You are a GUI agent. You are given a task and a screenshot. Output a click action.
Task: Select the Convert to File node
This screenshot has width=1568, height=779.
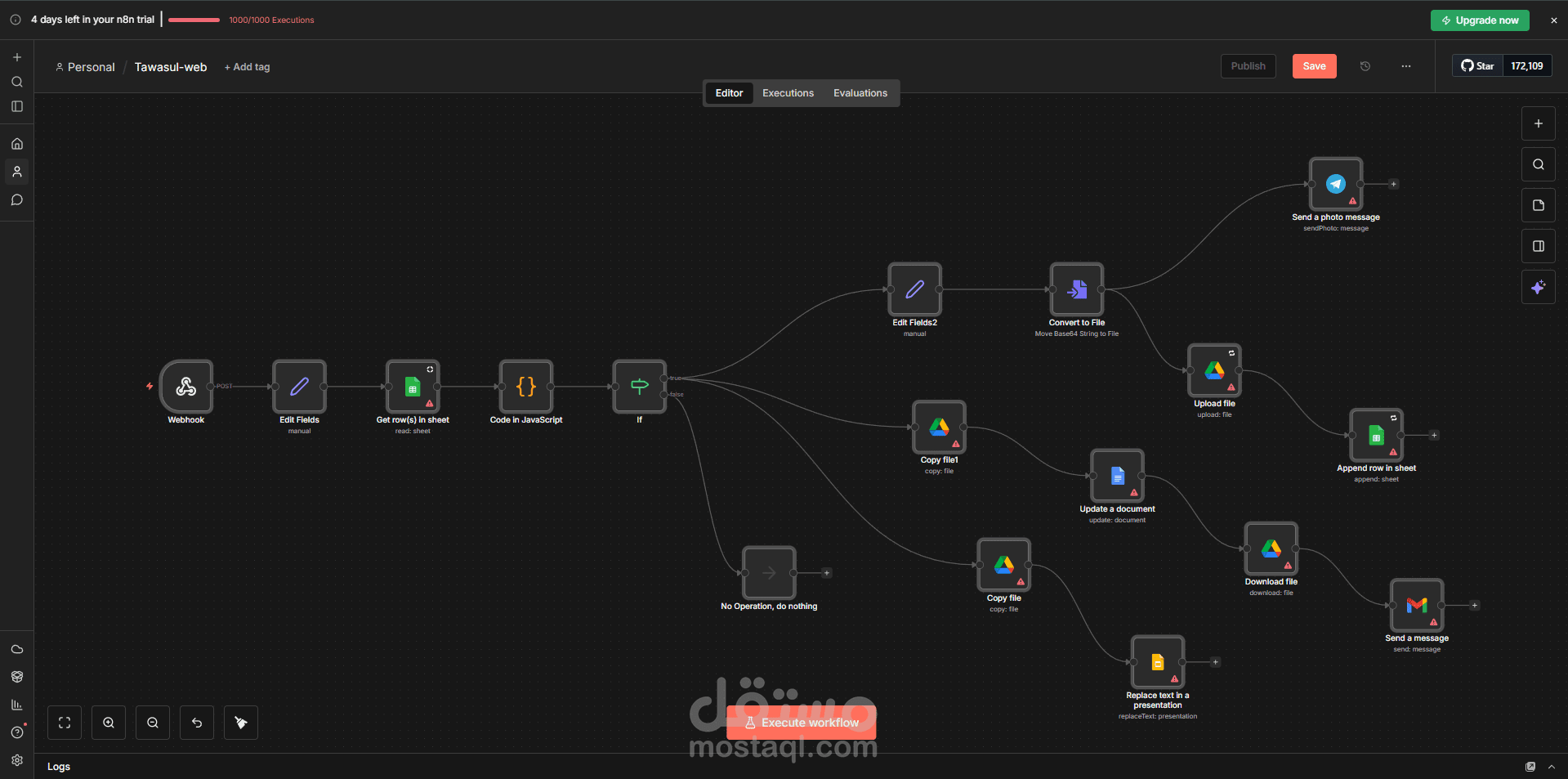coord(1077,289)
